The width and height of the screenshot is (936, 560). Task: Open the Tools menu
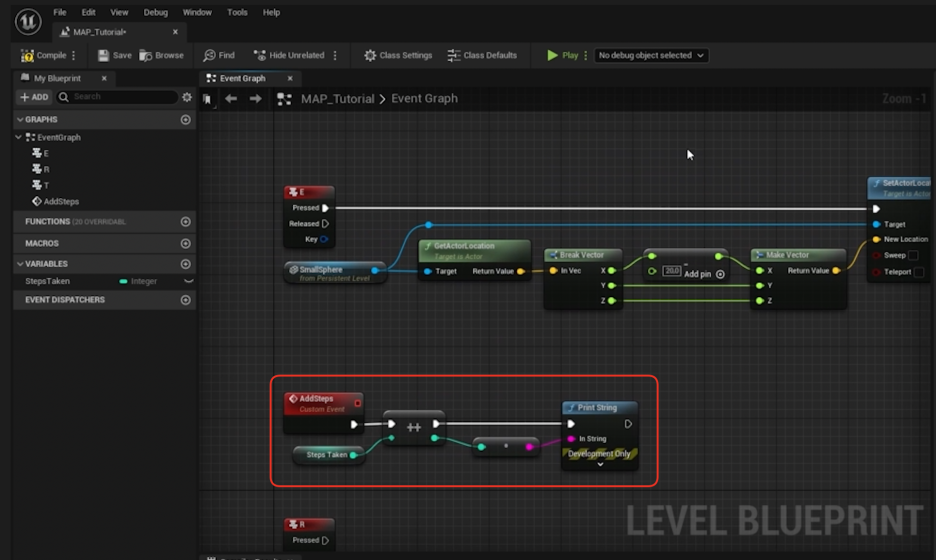pos(237,12)
